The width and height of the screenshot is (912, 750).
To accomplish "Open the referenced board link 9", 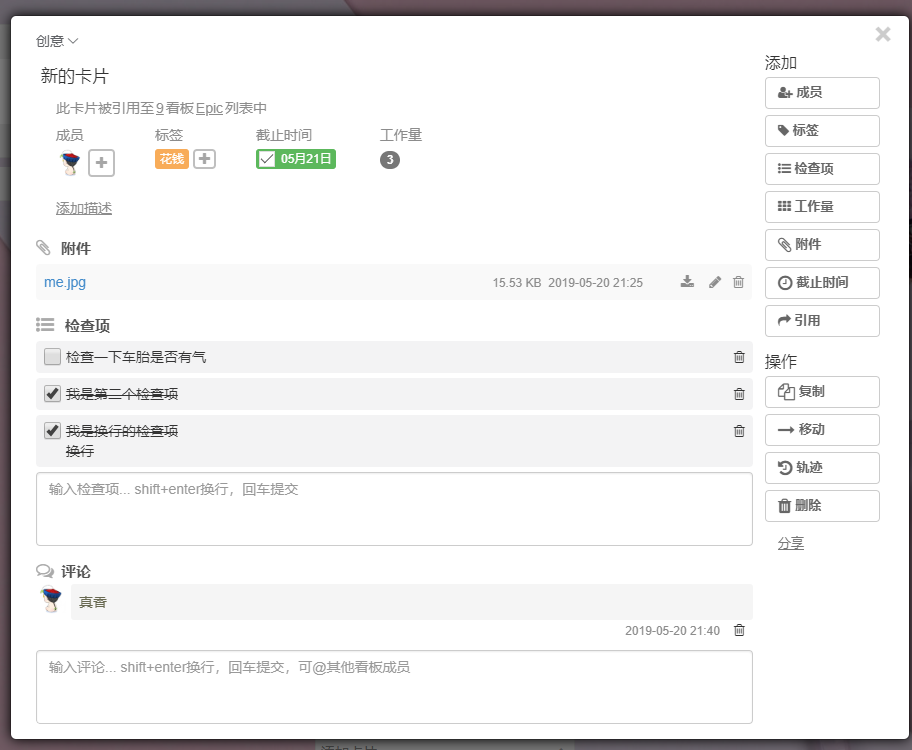I will coord(159,108).
